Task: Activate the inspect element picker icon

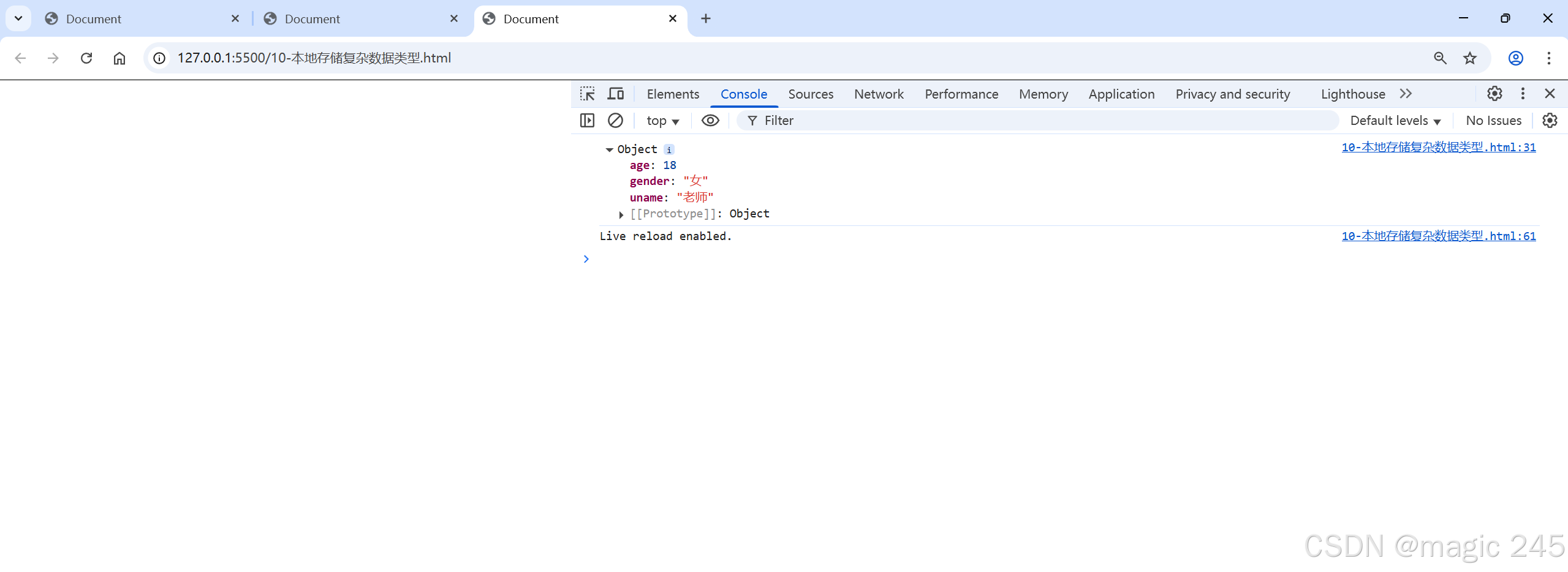Action: click(587, 94)
